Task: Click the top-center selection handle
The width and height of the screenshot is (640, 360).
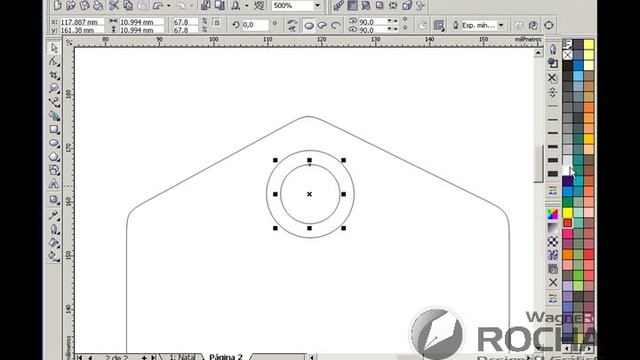Action: (309, 160)
